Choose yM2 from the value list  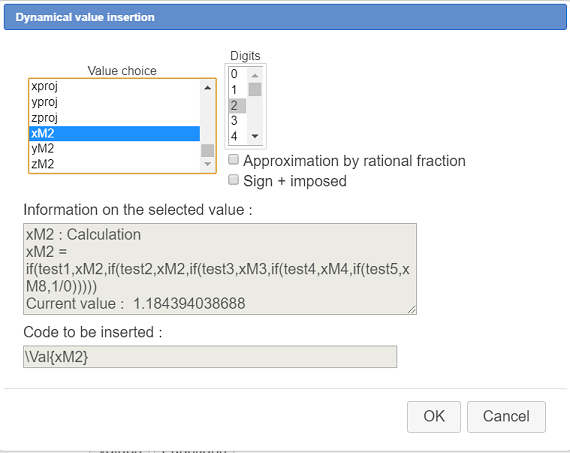pyautogui.click(x=115, y=149)
